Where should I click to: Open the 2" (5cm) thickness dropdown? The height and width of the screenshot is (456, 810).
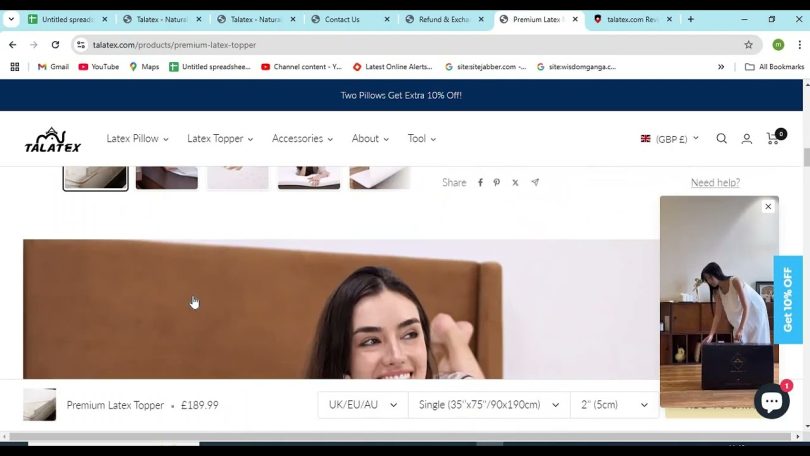(x=614, y=405)
